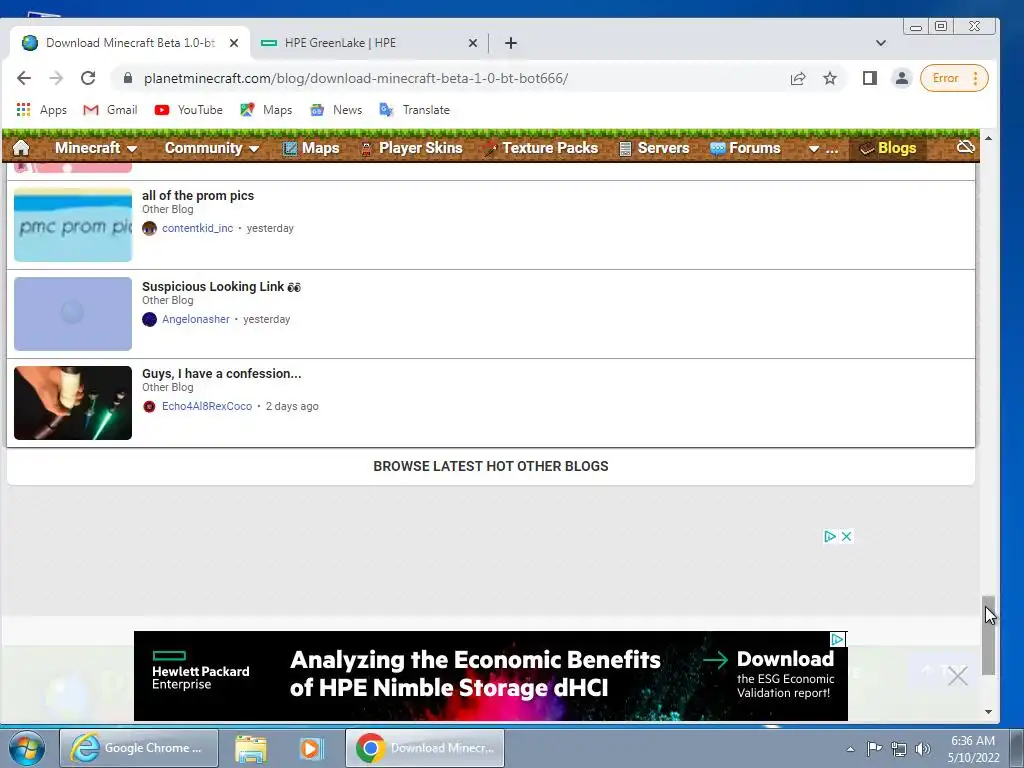Image resolution: width=1024 pixels, height=768 pixels.
Task: Click pmc prom pics thumbnail
Action: coord(73,225)
